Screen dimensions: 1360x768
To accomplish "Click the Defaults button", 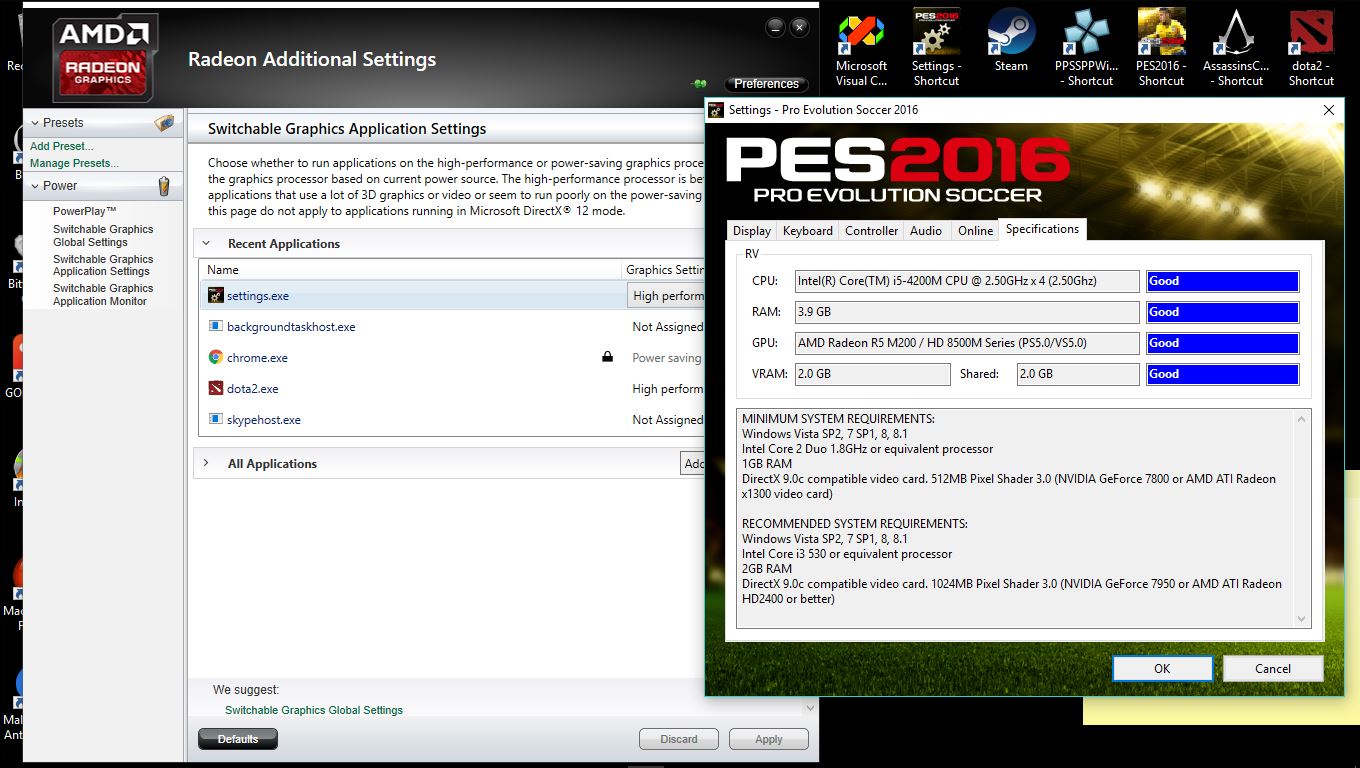I will [238, 739].
